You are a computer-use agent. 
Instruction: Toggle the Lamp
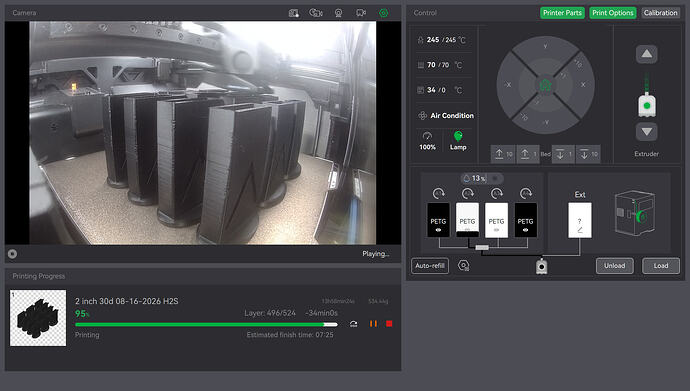(458, 141)
